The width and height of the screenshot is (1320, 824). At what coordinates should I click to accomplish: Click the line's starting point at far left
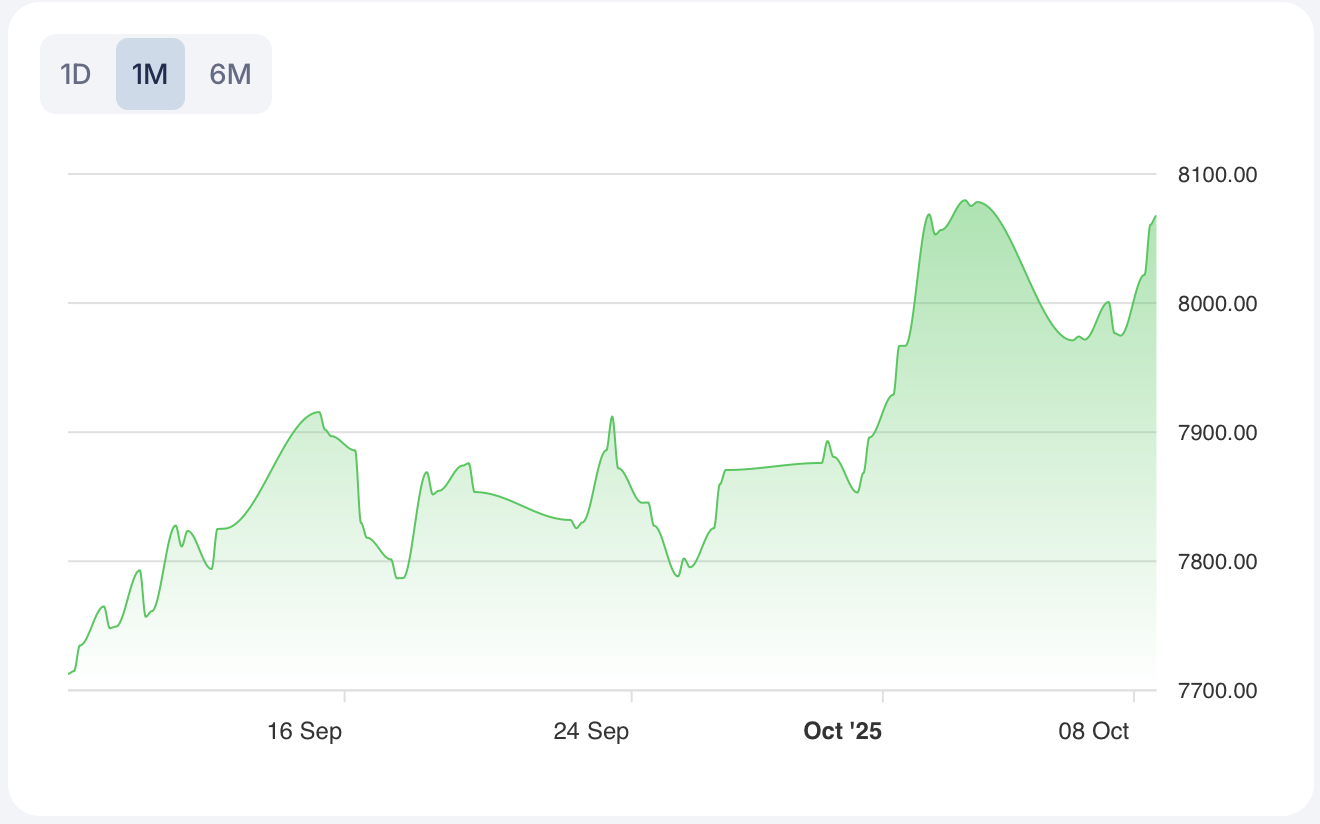[69, 673]
